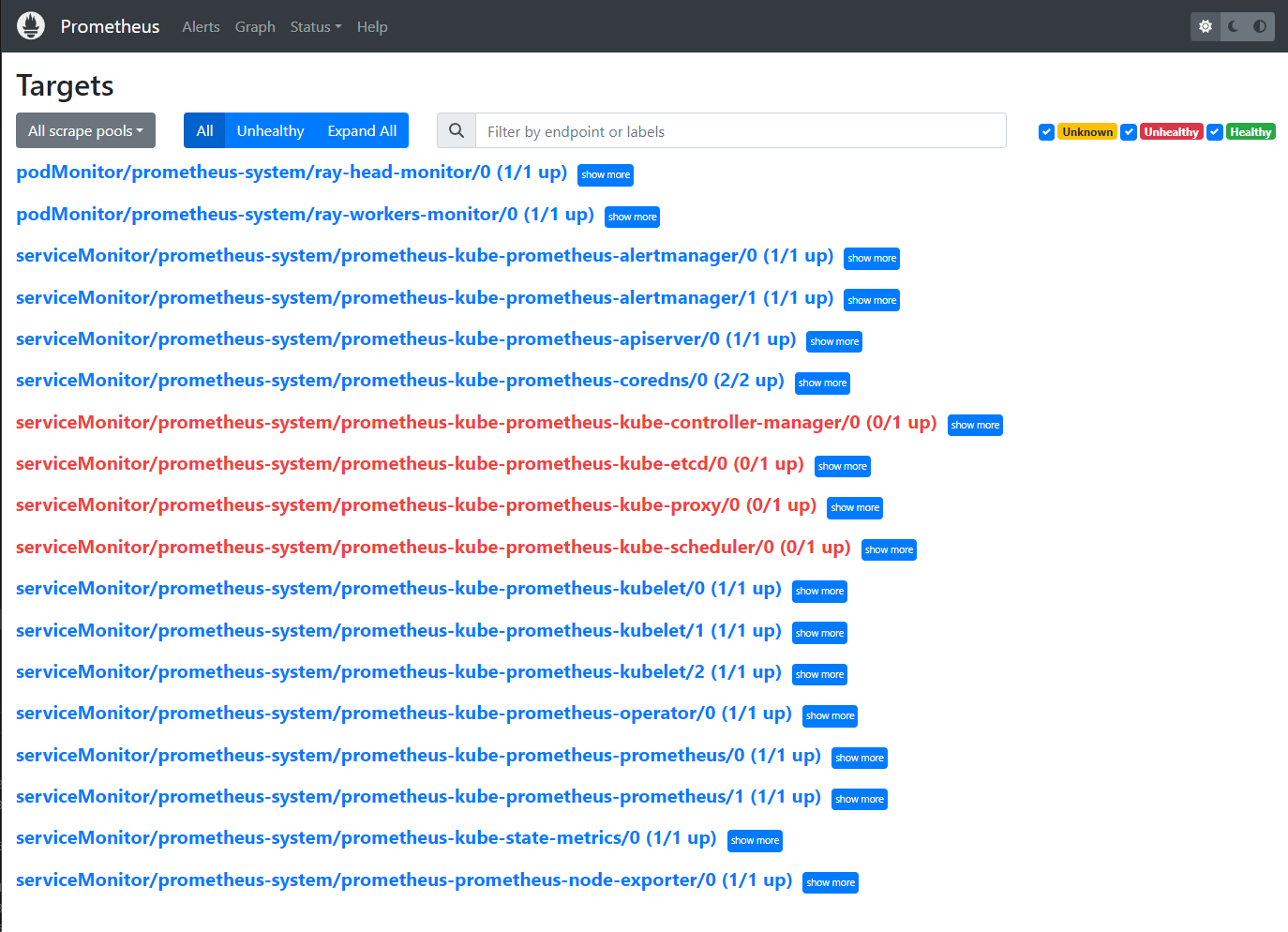Click the green Healthy badge label
The width and height of the screenshot is (1288, 932).
[1251, 132]
